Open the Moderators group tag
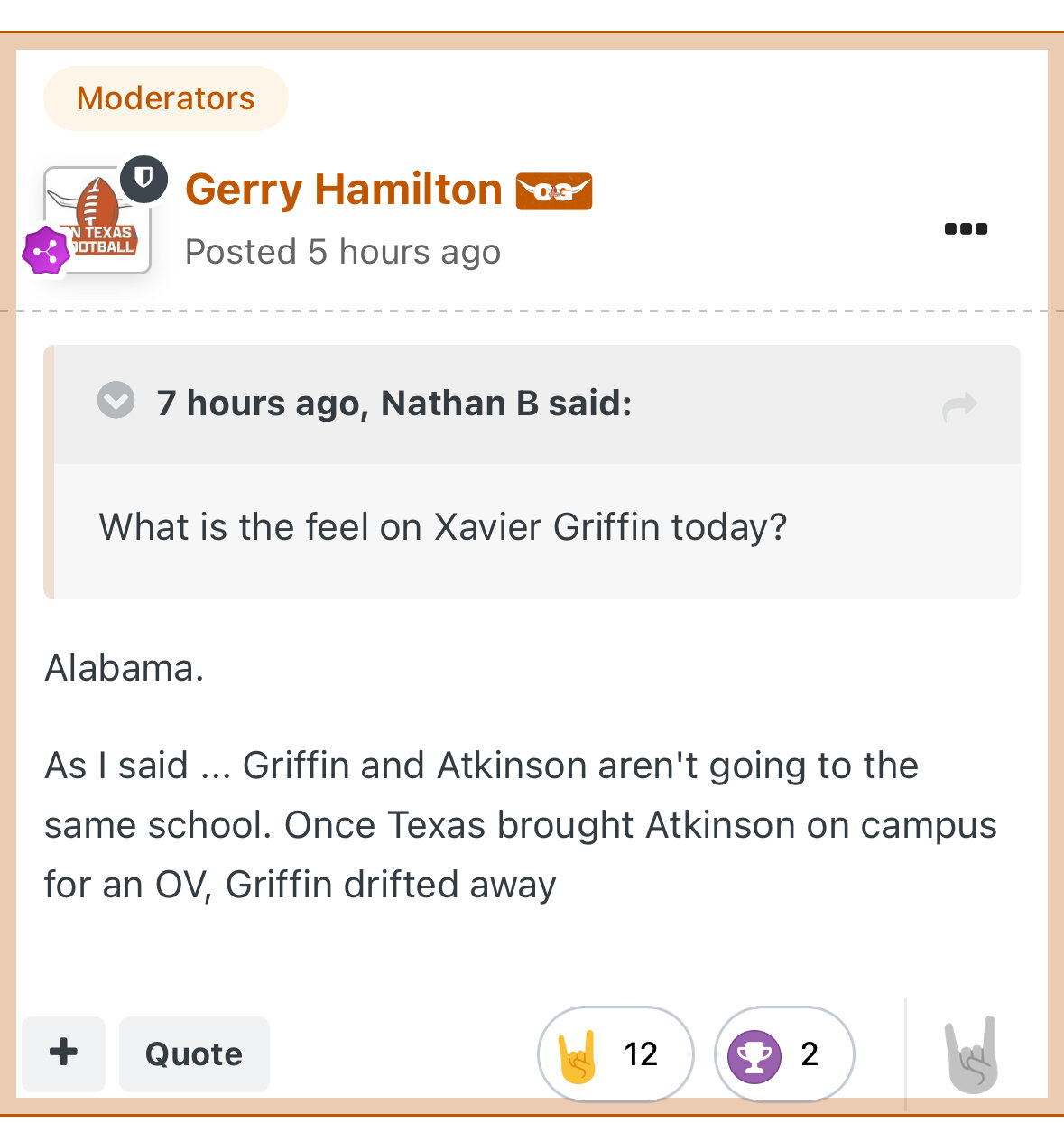This screenshot has height=1123, width=1064. coord(166,98)
